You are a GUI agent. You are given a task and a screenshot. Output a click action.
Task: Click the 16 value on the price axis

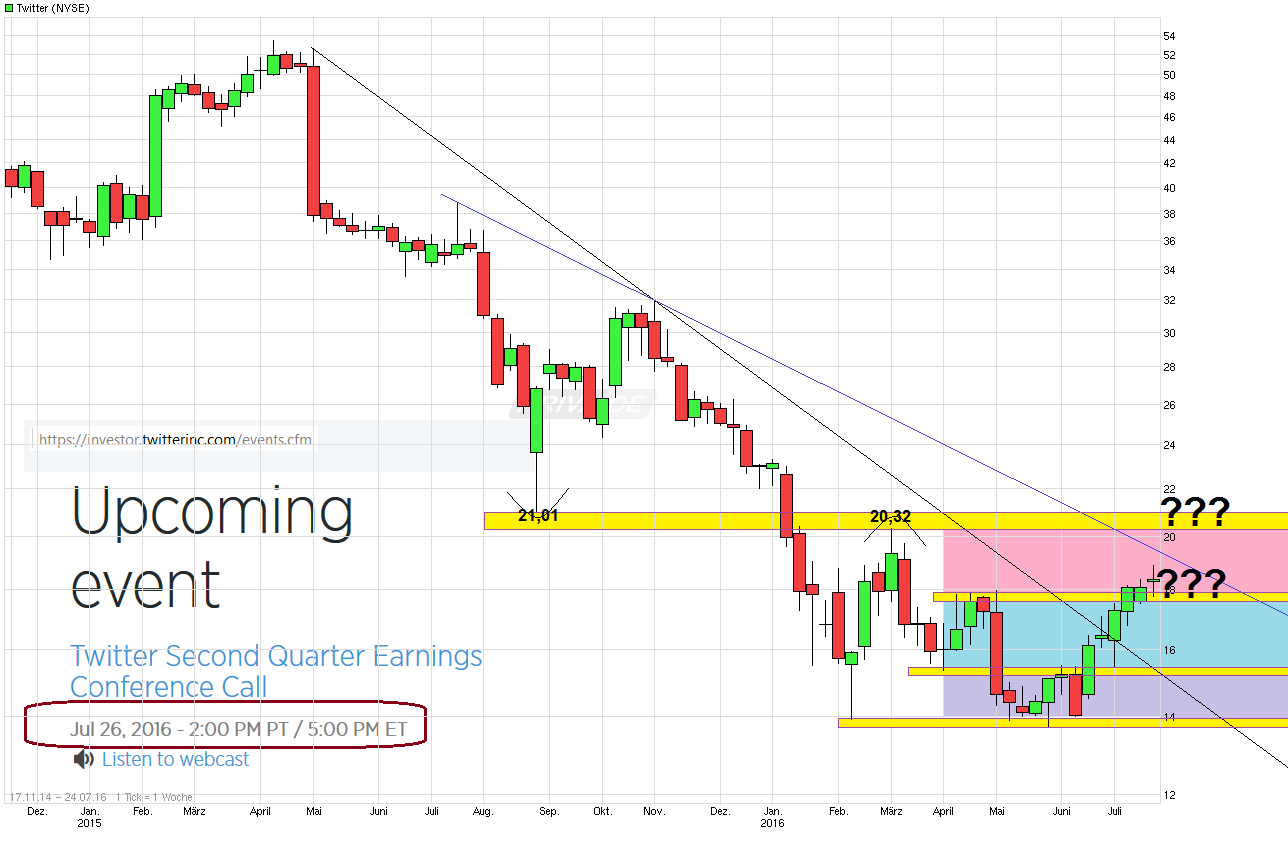pyautogui.click(x=1169, y=650)
